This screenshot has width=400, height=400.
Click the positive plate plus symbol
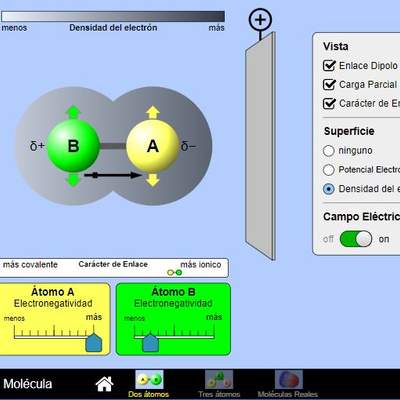click(260, 20)
